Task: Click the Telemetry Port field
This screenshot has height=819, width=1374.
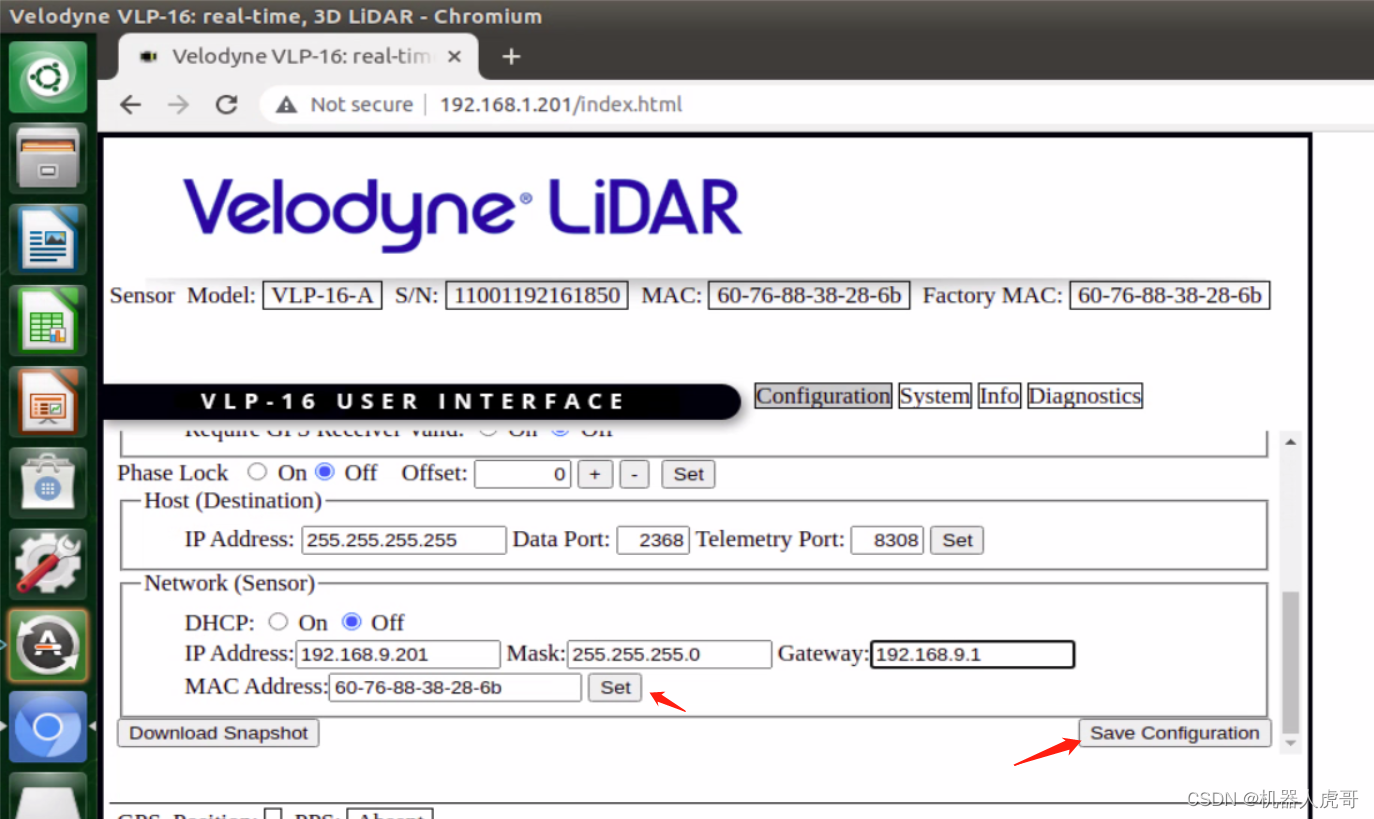Action: pos(887,540)
